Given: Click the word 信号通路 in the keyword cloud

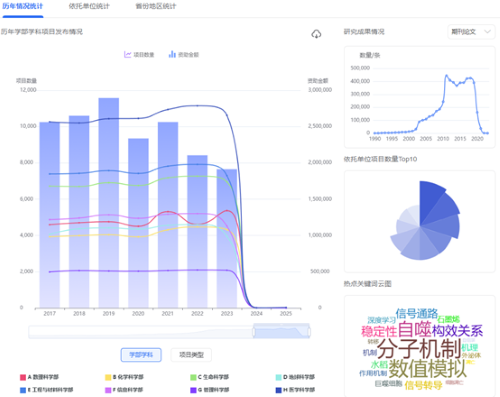Looking at the screenshot, I should 417,313.
